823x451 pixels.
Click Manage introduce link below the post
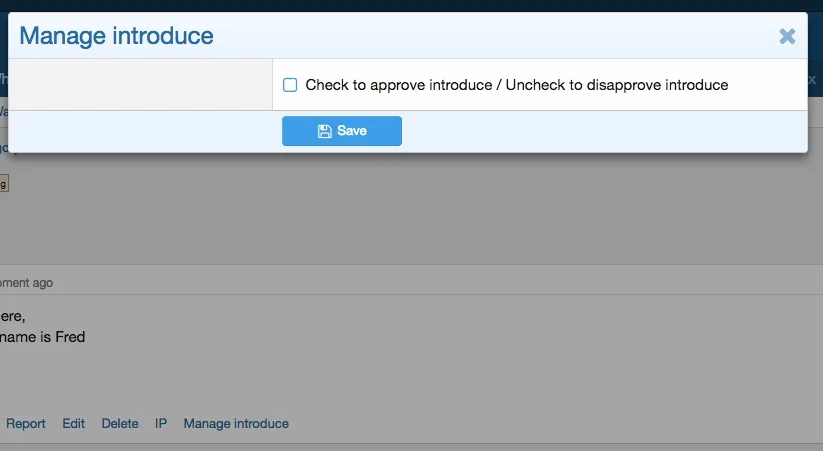point(236,424)
